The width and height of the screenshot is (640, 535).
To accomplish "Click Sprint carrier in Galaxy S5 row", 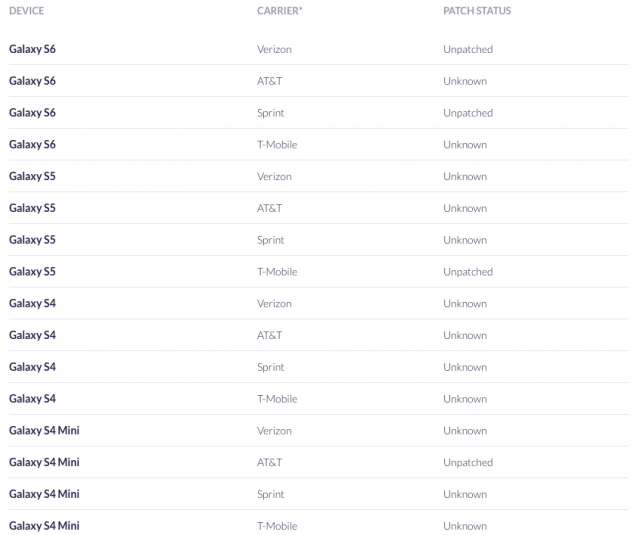I will (270, 240).
